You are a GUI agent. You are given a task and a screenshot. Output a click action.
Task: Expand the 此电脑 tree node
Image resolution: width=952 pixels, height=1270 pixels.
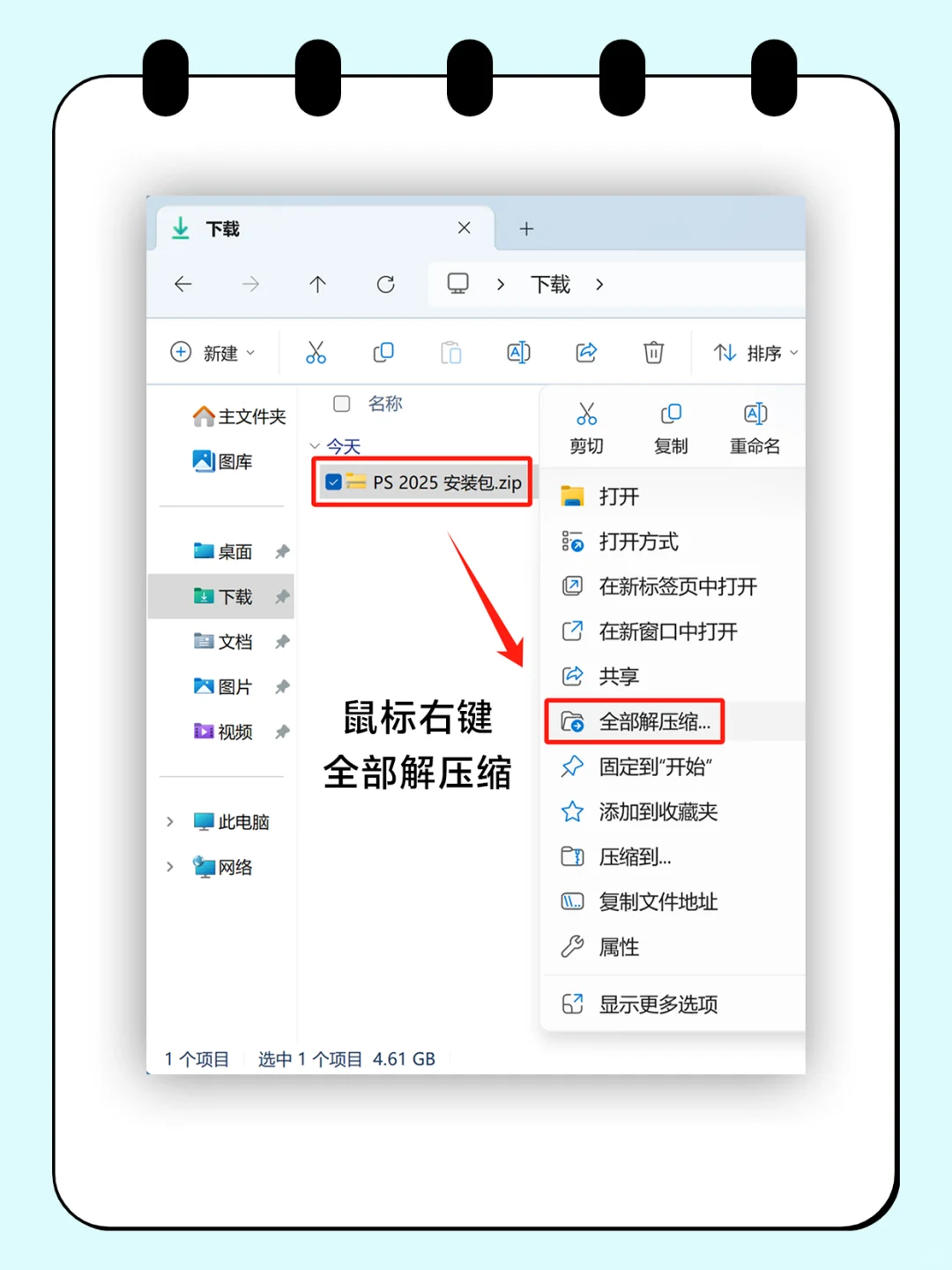coord(169,822)
